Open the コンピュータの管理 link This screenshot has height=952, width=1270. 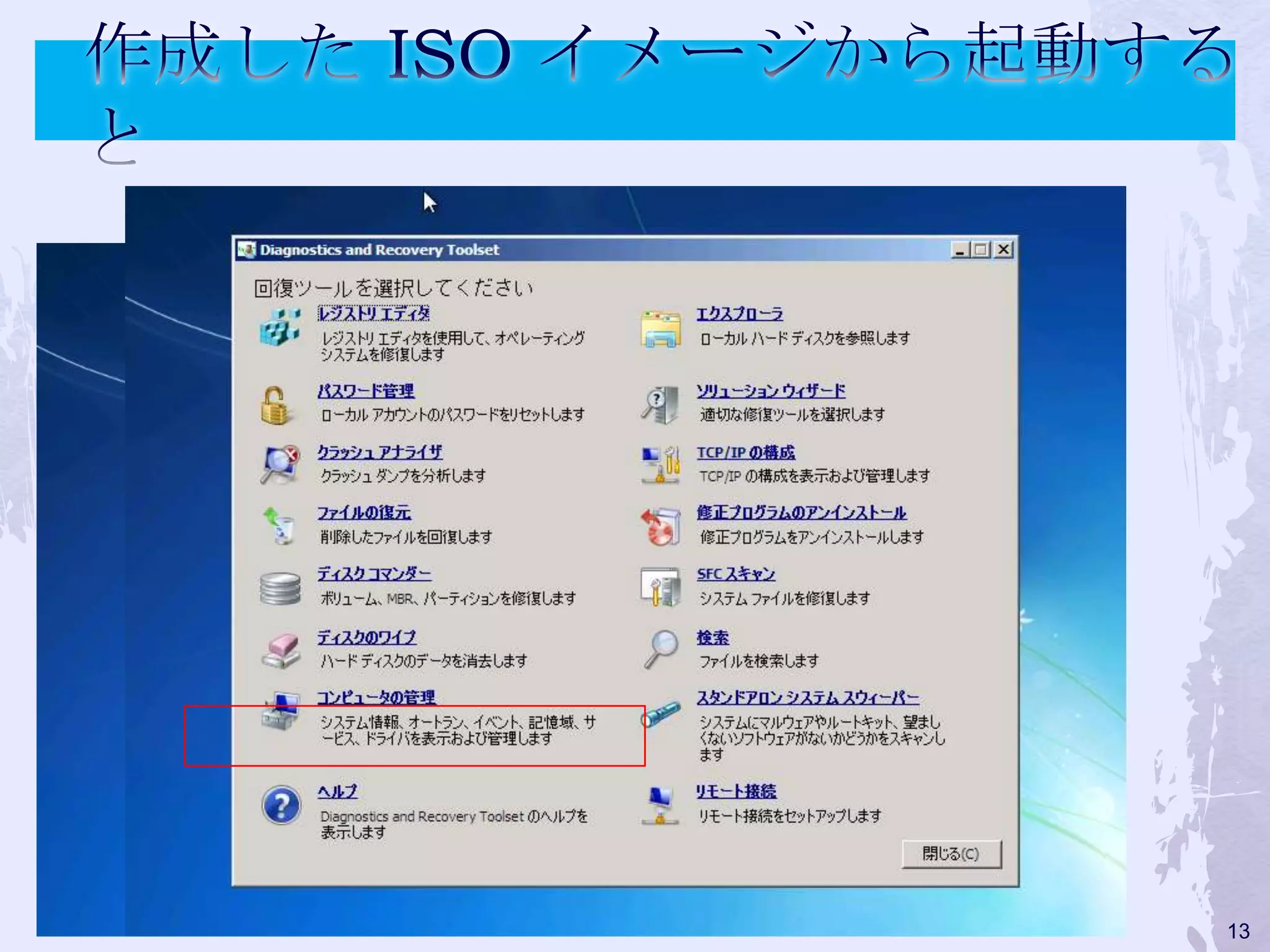tap(376, 697)
